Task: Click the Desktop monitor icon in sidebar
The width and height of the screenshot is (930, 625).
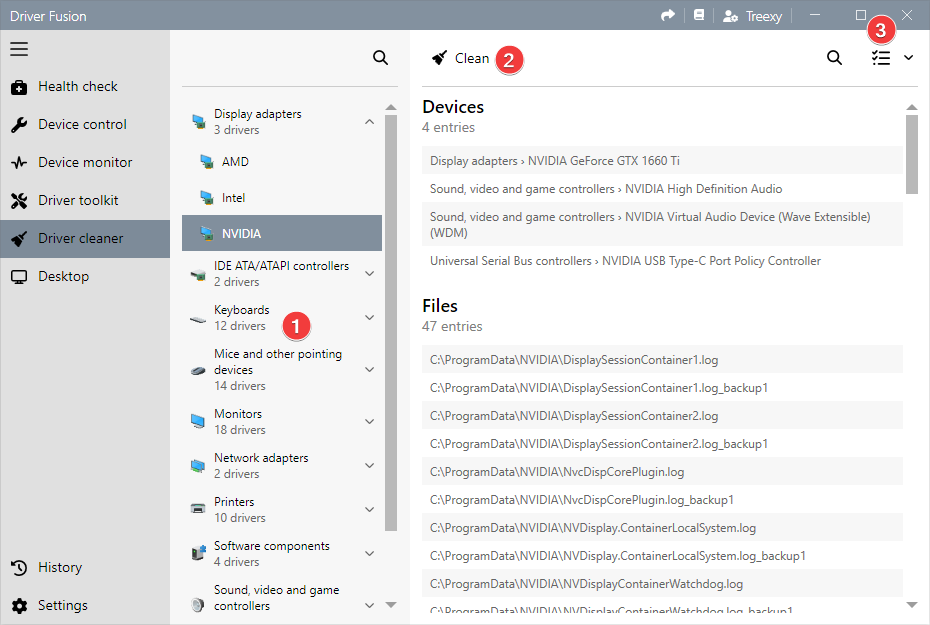Action: (19, 277)
